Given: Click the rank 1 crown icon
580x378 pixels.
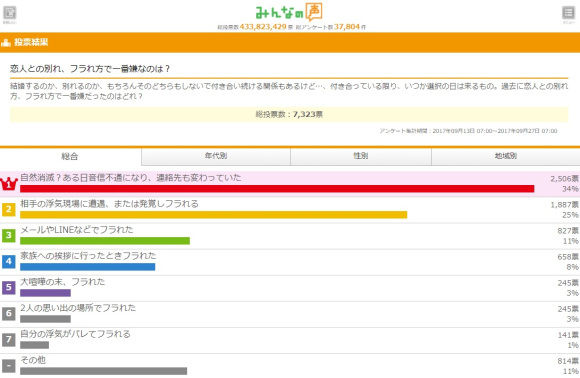Looking at the screenshot, I should tap(9, 183).
